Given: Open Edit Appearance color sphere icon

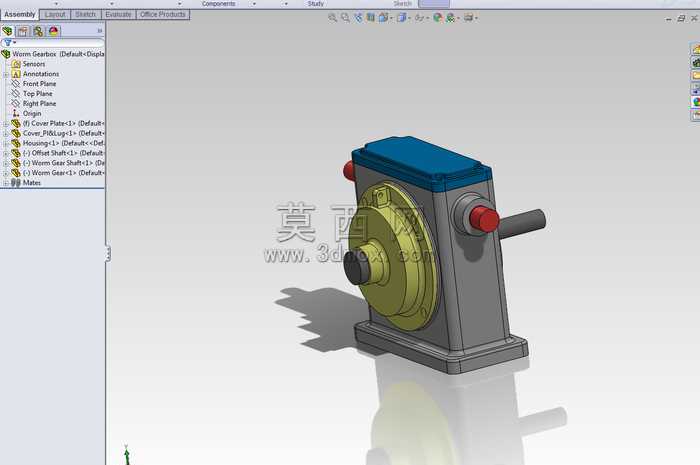Looking at the screenshot, I should 438,18.
